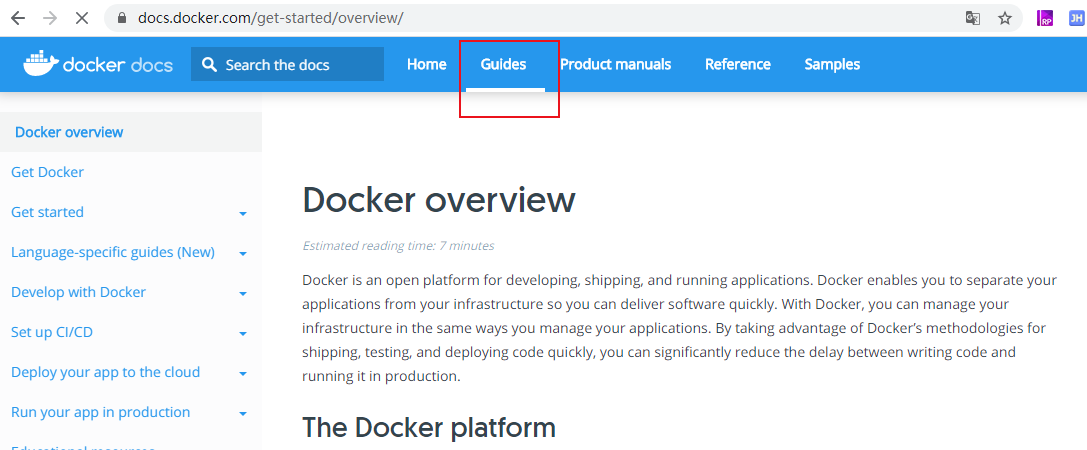The image size is (1087, 450).
Task: Open Run your app in production
Action: pos(101,413)
